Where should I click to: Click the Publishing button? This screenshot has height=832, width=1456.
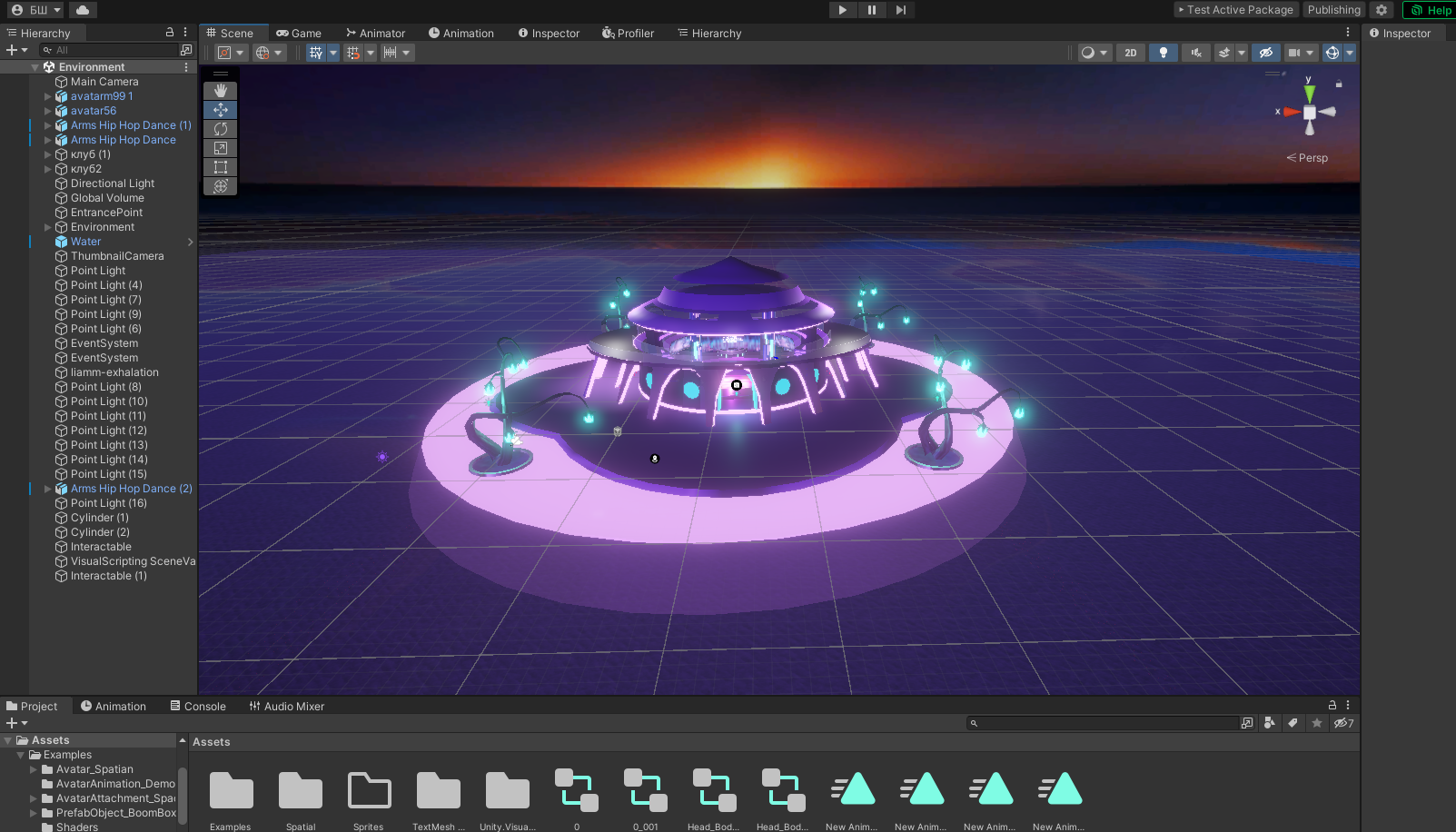[1333, 10]
